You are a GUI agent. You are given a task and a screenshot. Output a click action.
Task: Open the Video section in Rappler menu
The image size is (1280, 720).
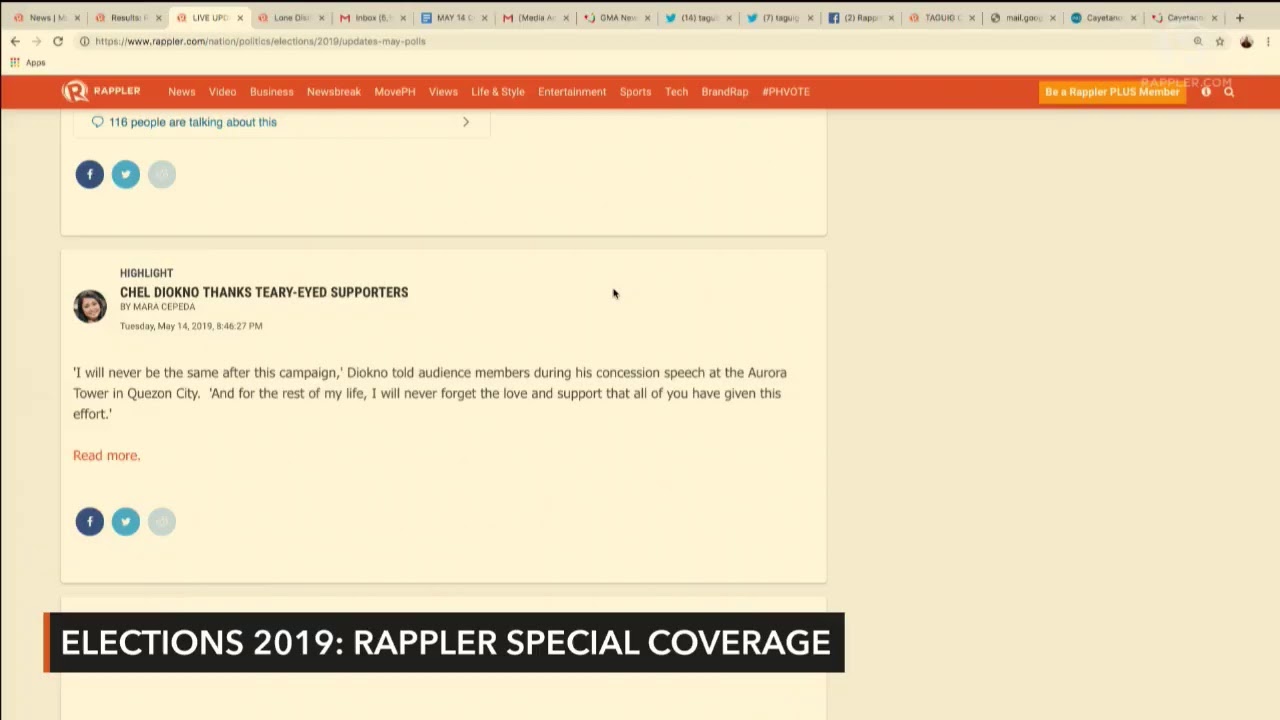(222, 92)
